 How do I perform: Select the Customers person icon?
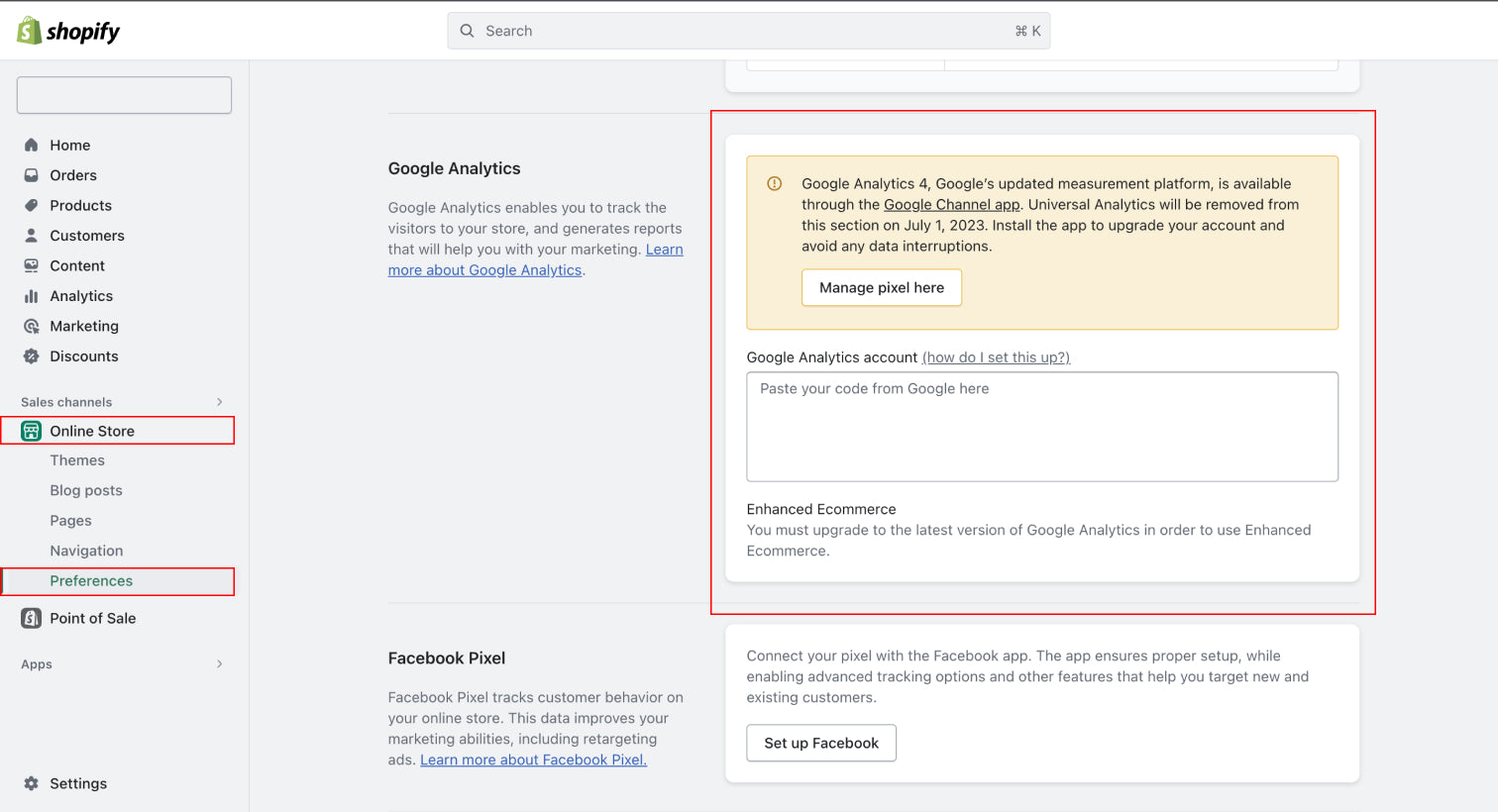coord(31,236)
